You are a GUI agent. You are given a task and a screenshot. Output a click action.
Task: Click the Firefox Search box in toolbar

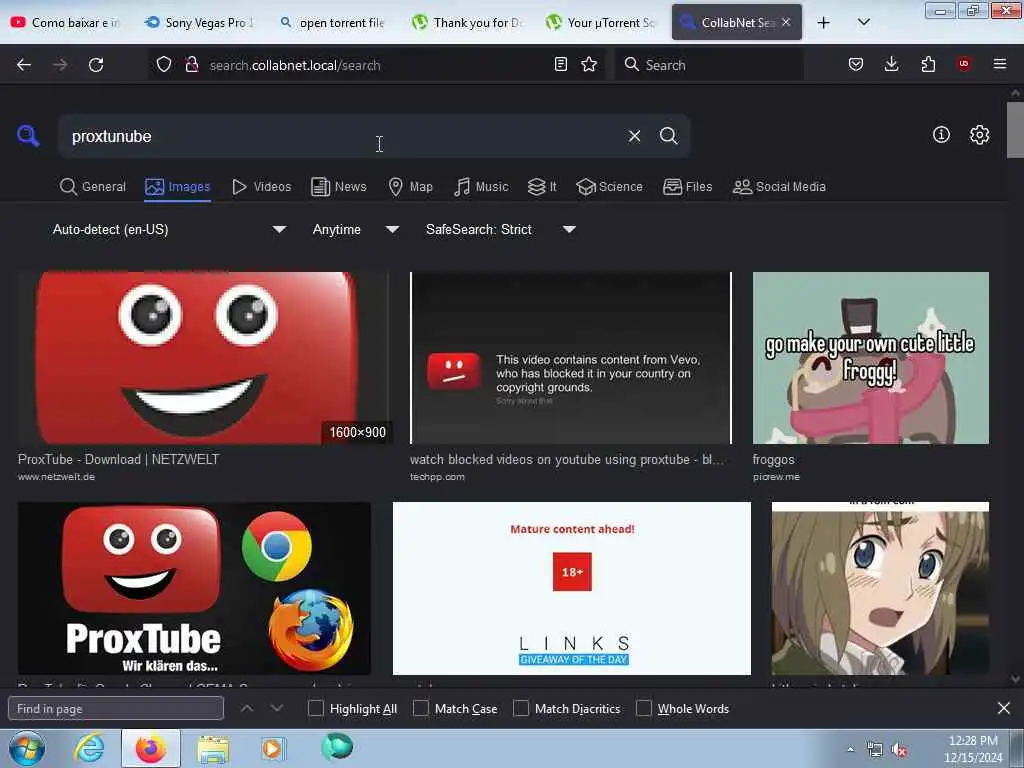coord(709,65)
